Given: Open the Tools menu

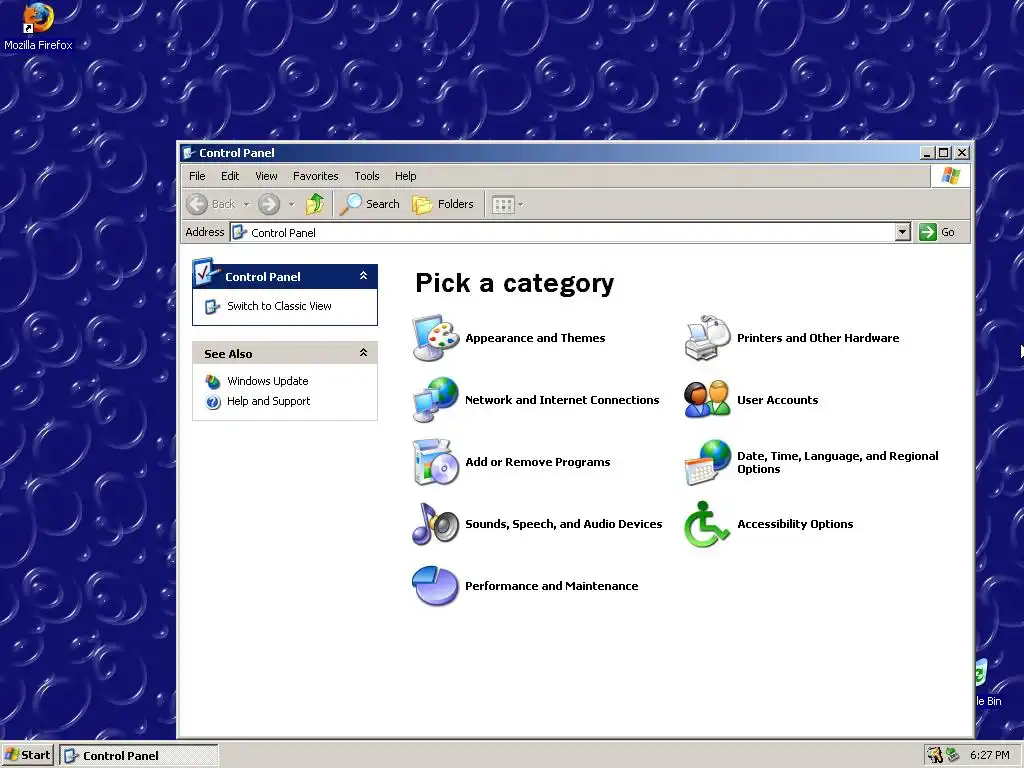Looking at the screenshot, I should click(366, 176).
